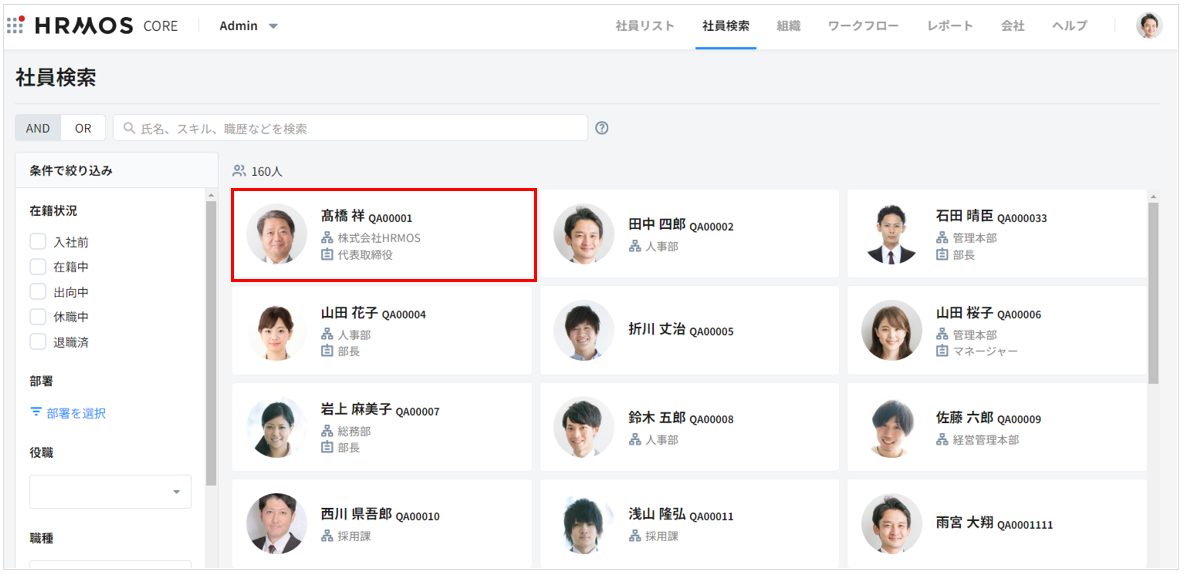Screen dimensions: 1184x574
Task: Check the 入社前 checkbox
Action: pos(38,242)
